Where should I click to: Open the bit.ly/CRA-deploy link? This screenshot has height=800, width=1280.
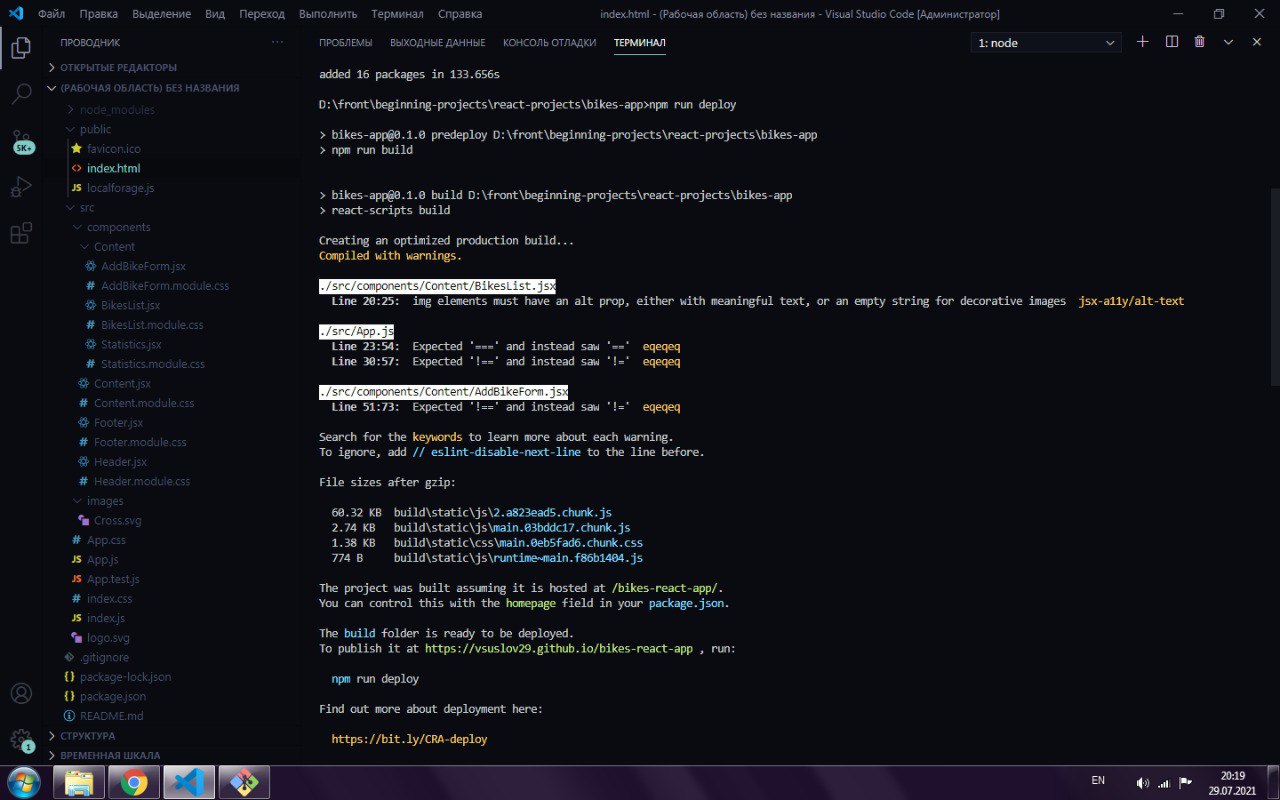point(409,739)
